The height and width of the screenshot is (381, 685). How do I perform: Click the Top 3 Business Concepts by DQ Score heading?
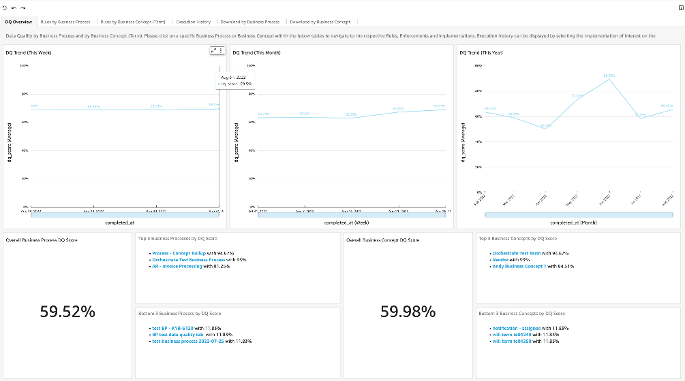(x=518, y=239)
